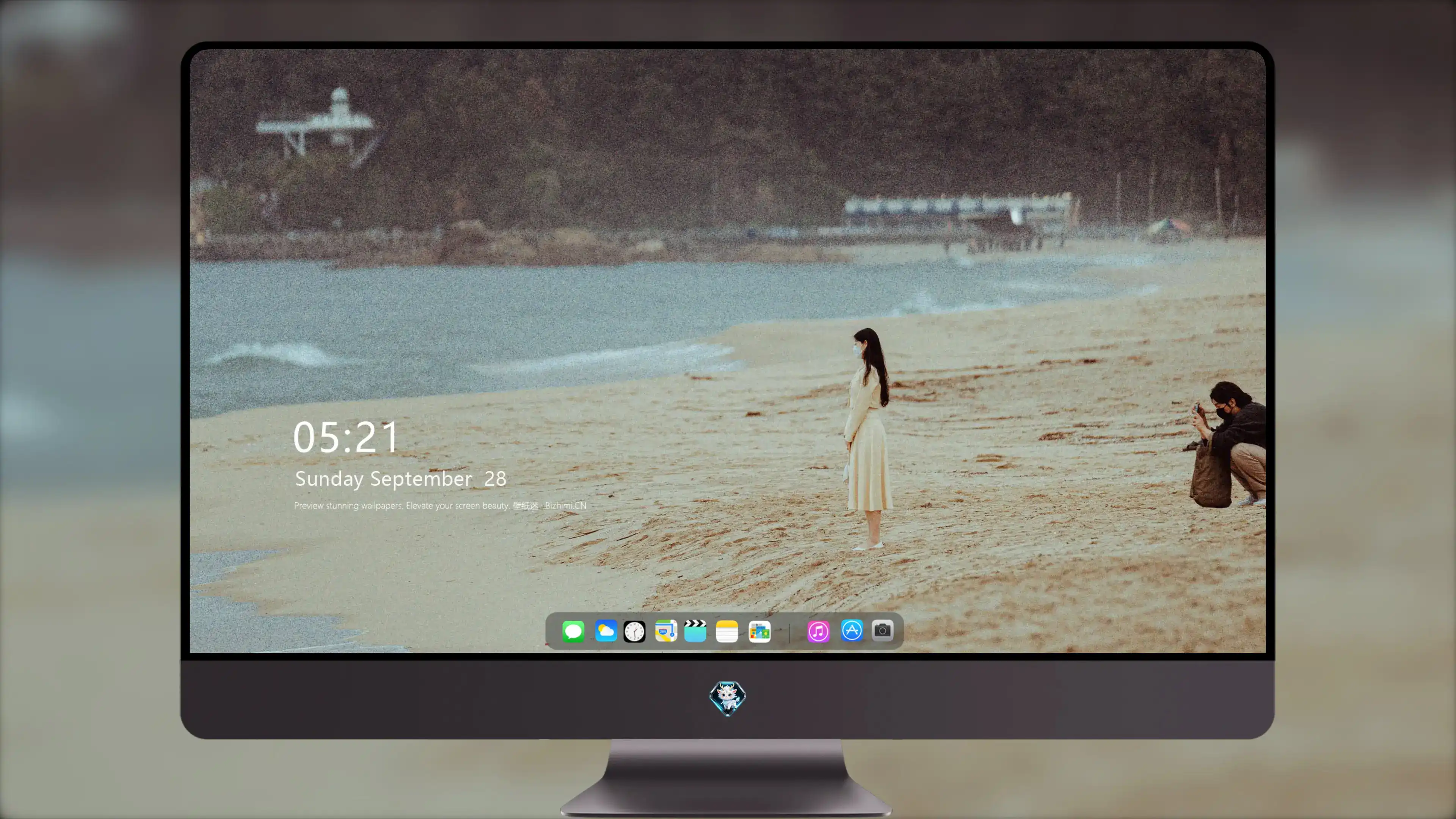This screenshot has height=819, width=1456.
Task: Click the 05:21 clock display
Action: coord(346,438)
